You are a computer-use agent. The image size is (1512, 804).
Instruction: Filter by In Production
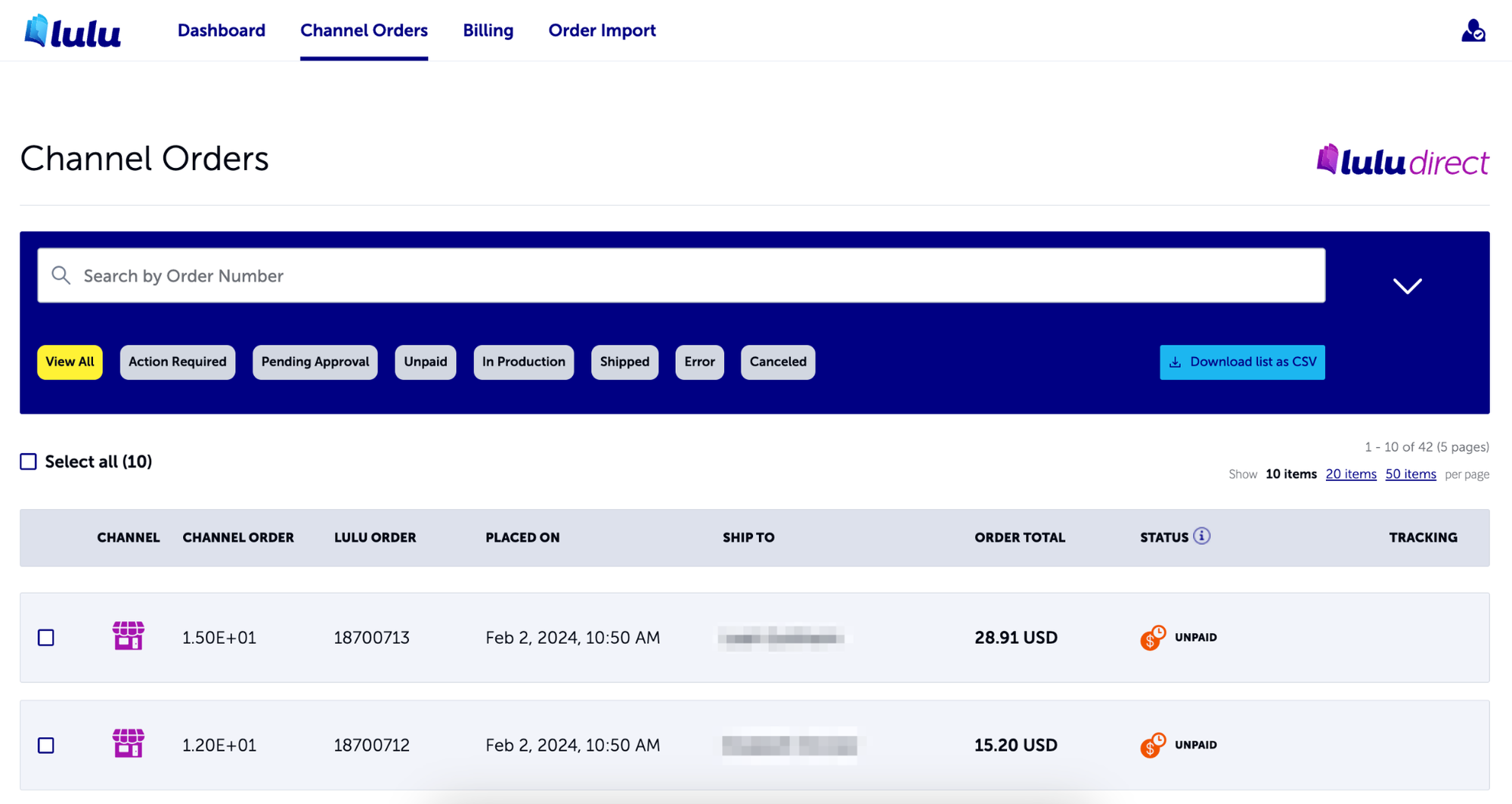click(x=523, y=362)
